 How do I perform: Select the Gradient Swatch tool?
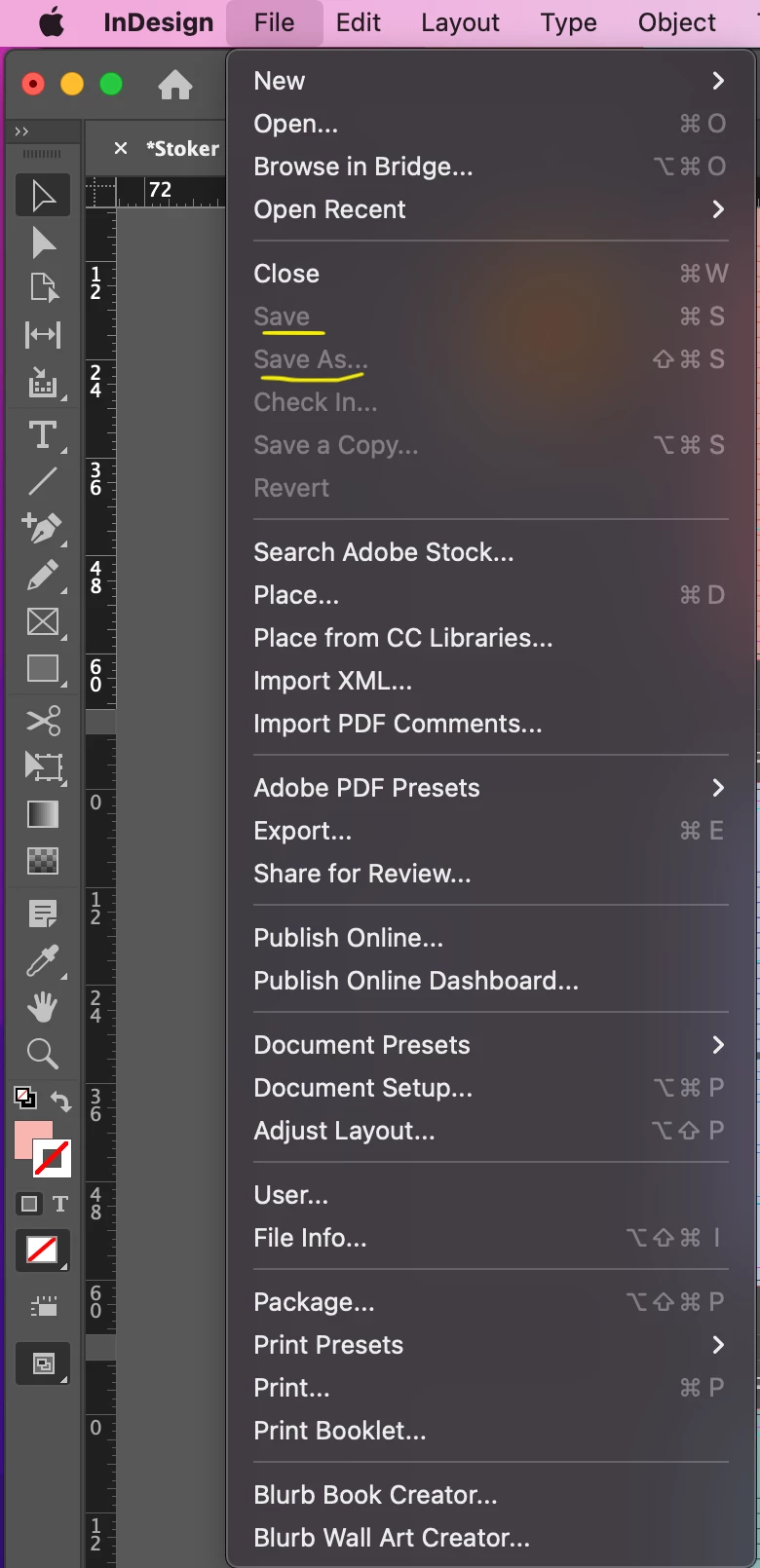click(x=43, y=814)
